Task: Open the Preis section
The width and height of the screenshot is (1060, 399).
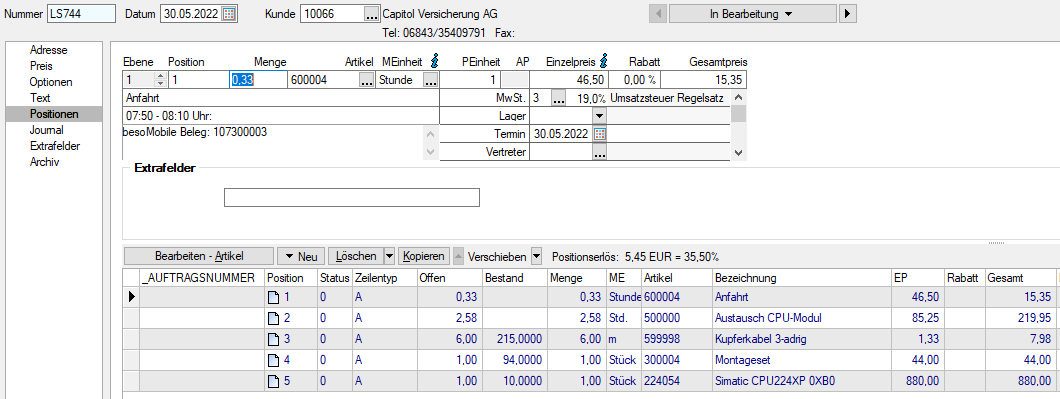Action: click(41, 66)
